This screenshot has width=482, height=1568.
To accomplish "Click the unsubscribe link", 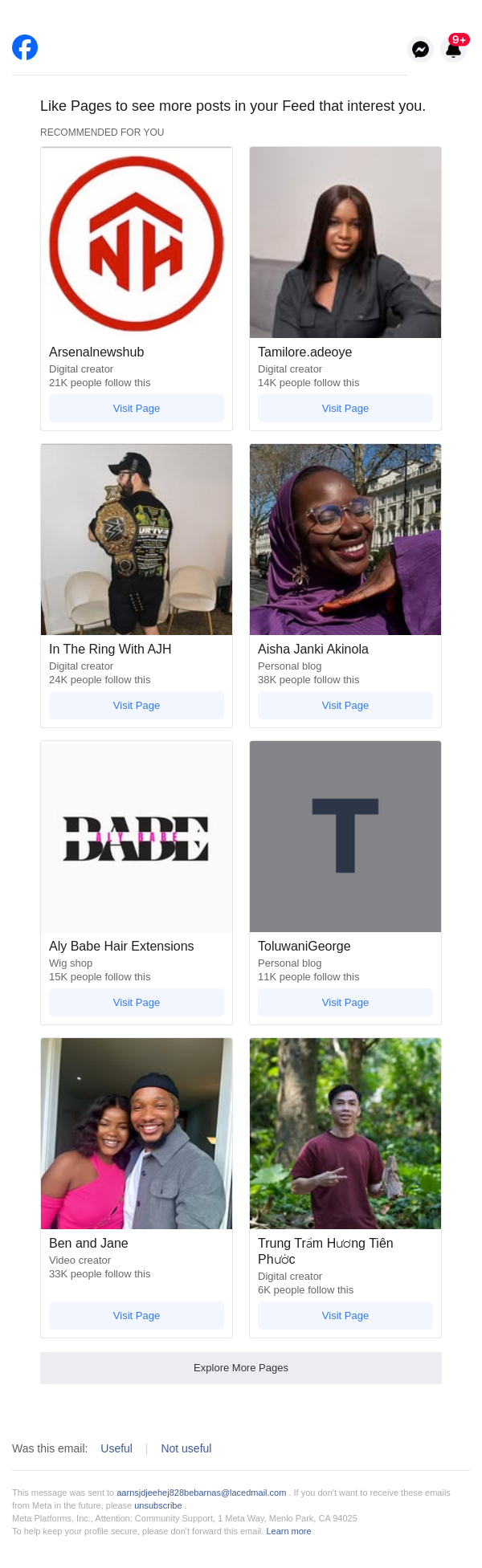I will pyautogui.click(x=158, y=1505).
